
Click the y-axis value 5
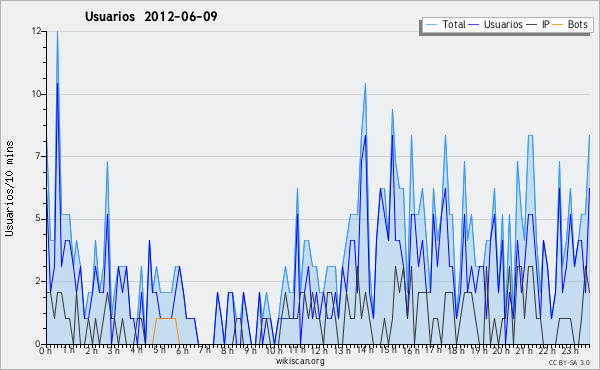(39, 218)
